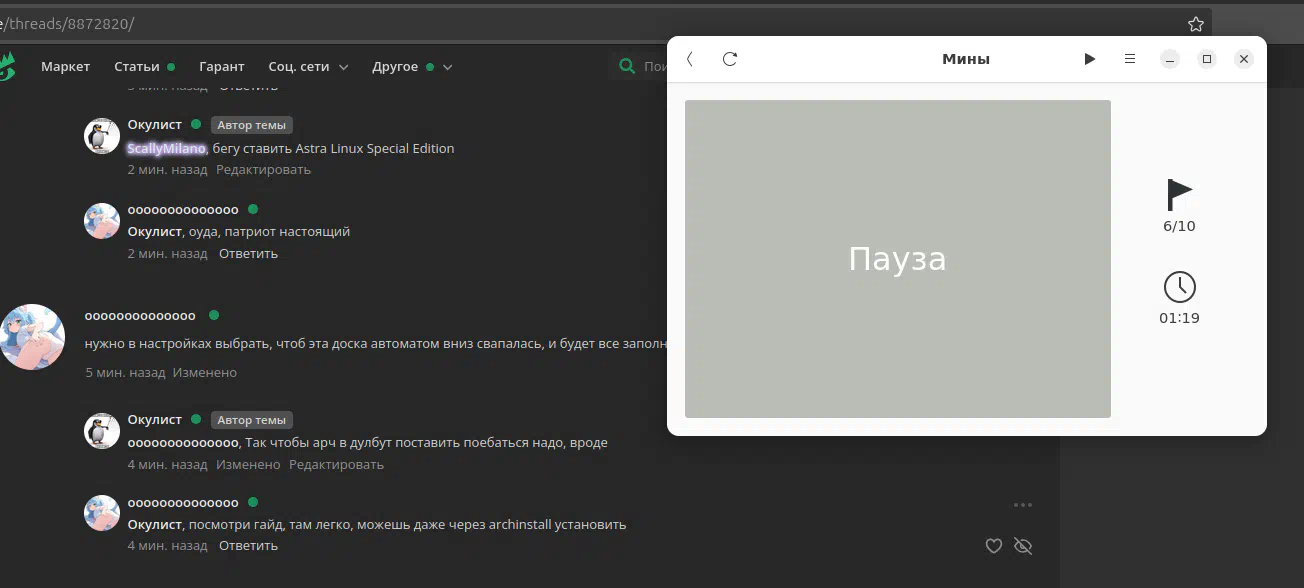Image resolution: width=1304 pixels, height=588 pixels.
Task: Click the clock timer icon
Action: pos(1180,287)
